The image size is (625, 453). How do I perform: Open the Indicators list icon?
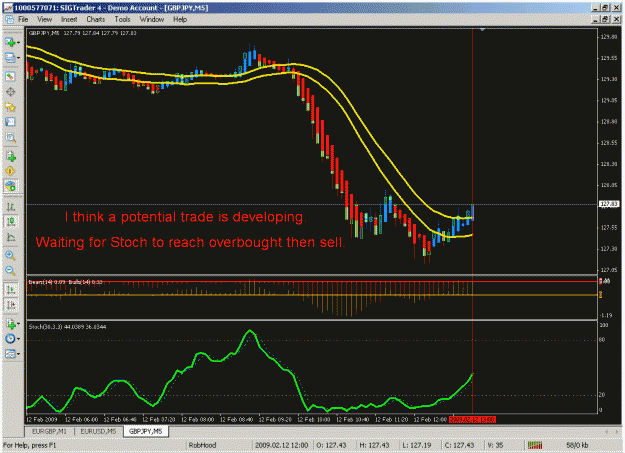[10, 324]
